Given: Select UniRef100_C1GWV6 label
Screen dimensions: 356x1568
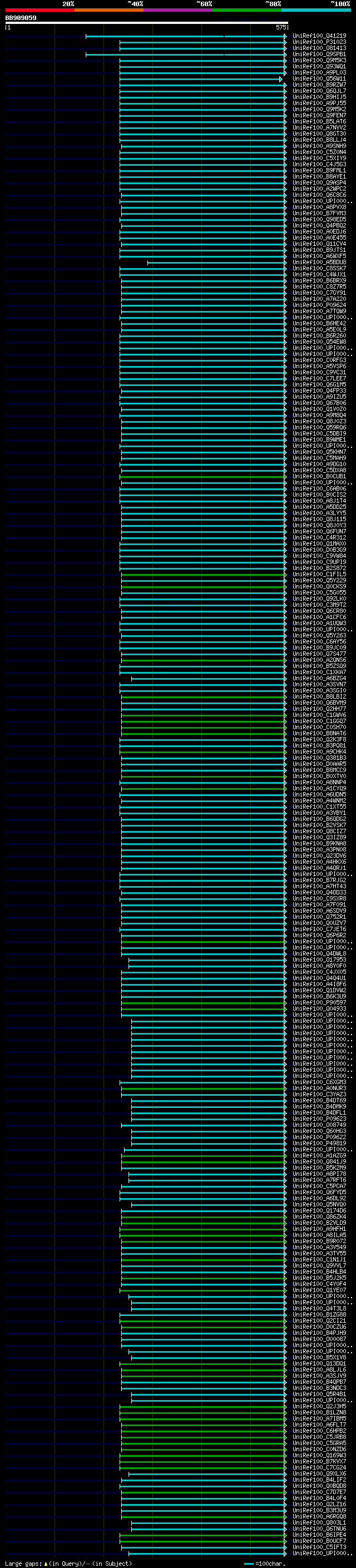Looking at the screenshot, I should (319, 715).
